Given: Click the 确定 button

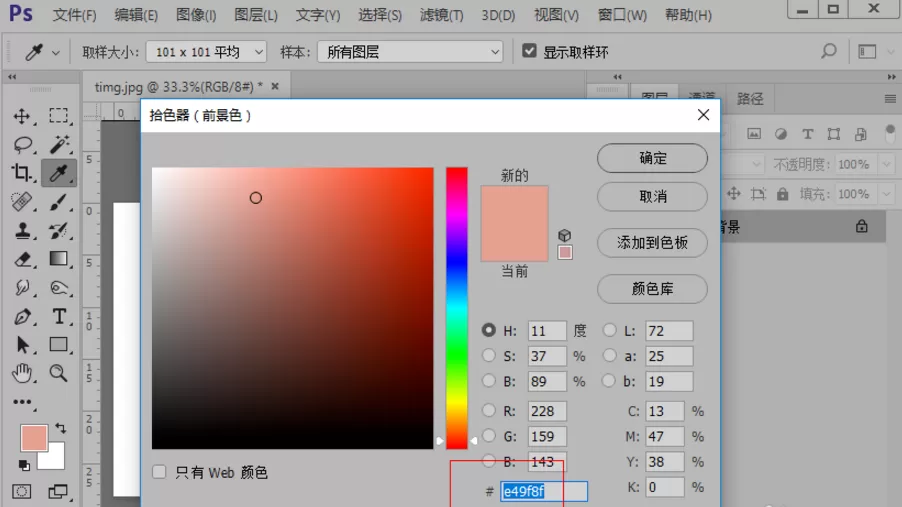Looking at the screenshot, I should (652, 158).
